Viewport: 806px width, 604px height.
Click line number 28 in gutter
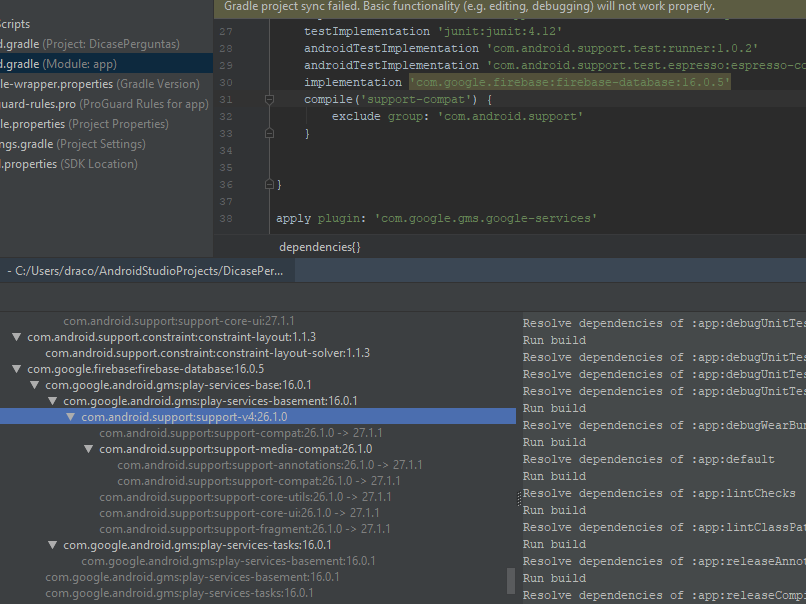(226, 48)
